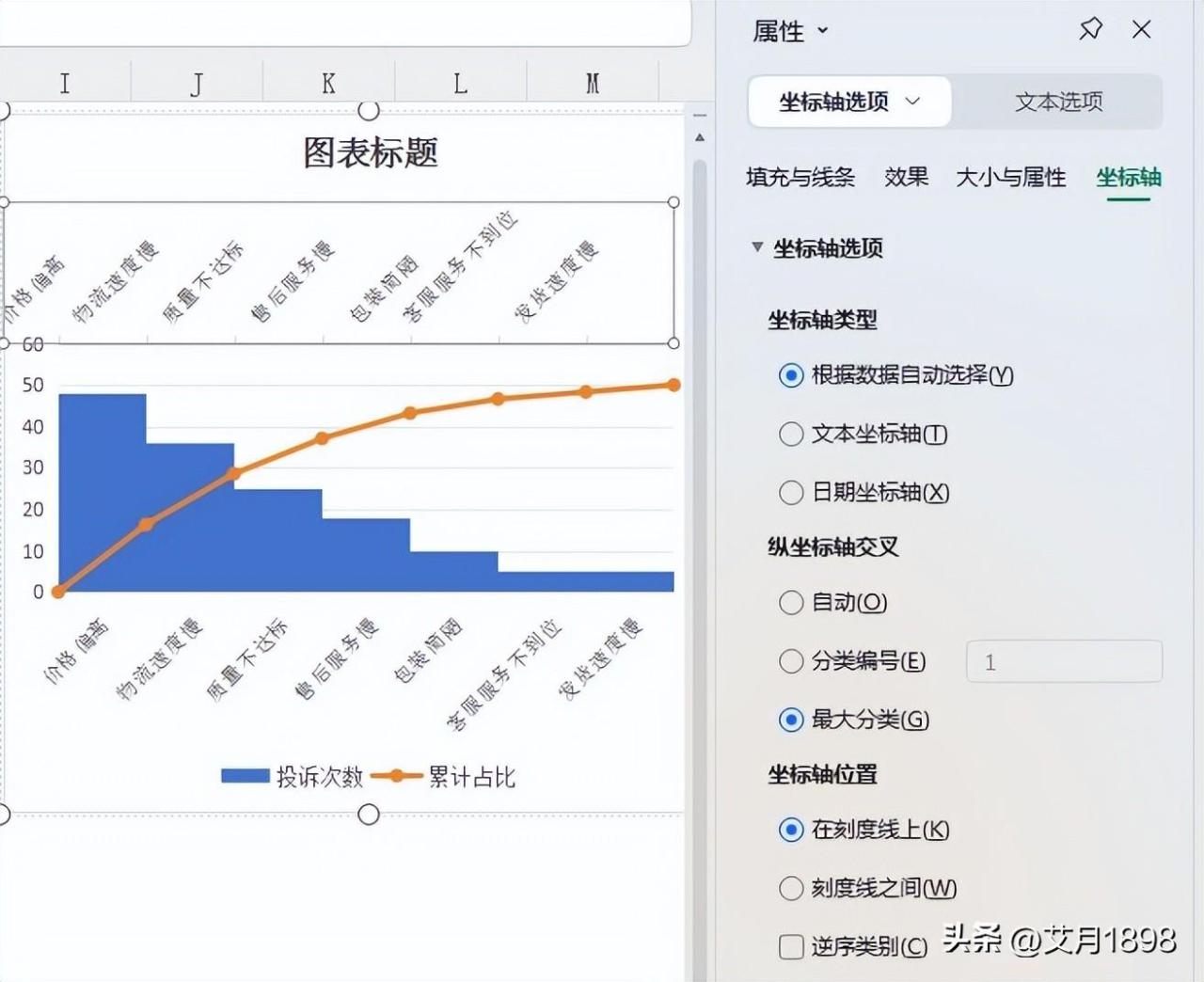
Task: Select column J header
Action: coord(197,83)
